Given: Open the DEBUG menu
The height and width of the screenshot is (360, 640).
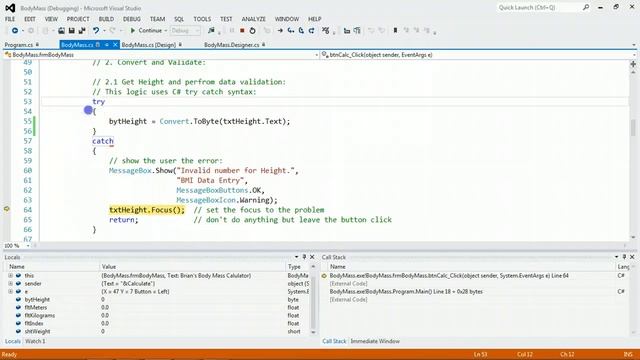Looking at the screenshot, I should coord(132,19).
